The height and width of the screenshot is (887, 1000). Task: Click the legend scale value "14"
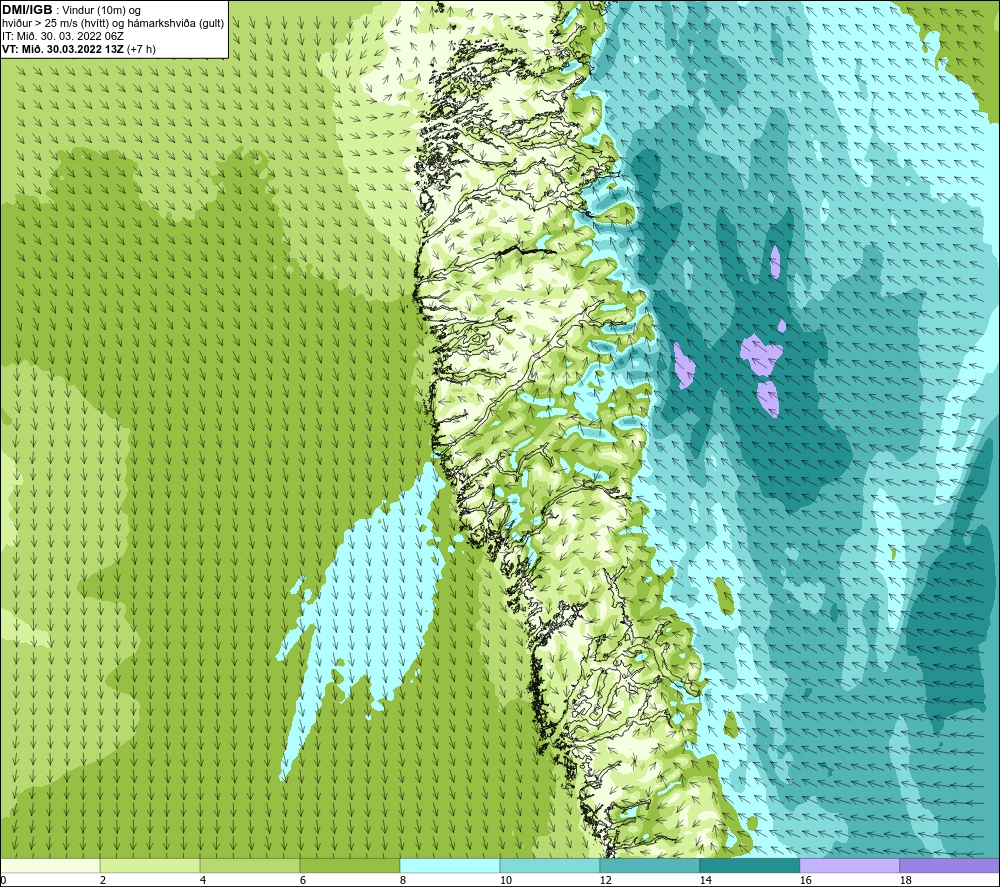pos(706,881)
